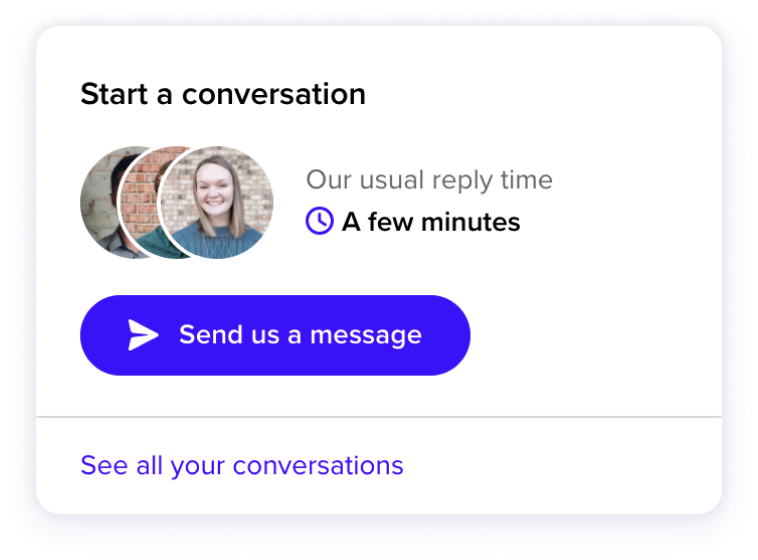
Task: Select the leftmost partially hidden avatar
Action: tap(99, 202)
